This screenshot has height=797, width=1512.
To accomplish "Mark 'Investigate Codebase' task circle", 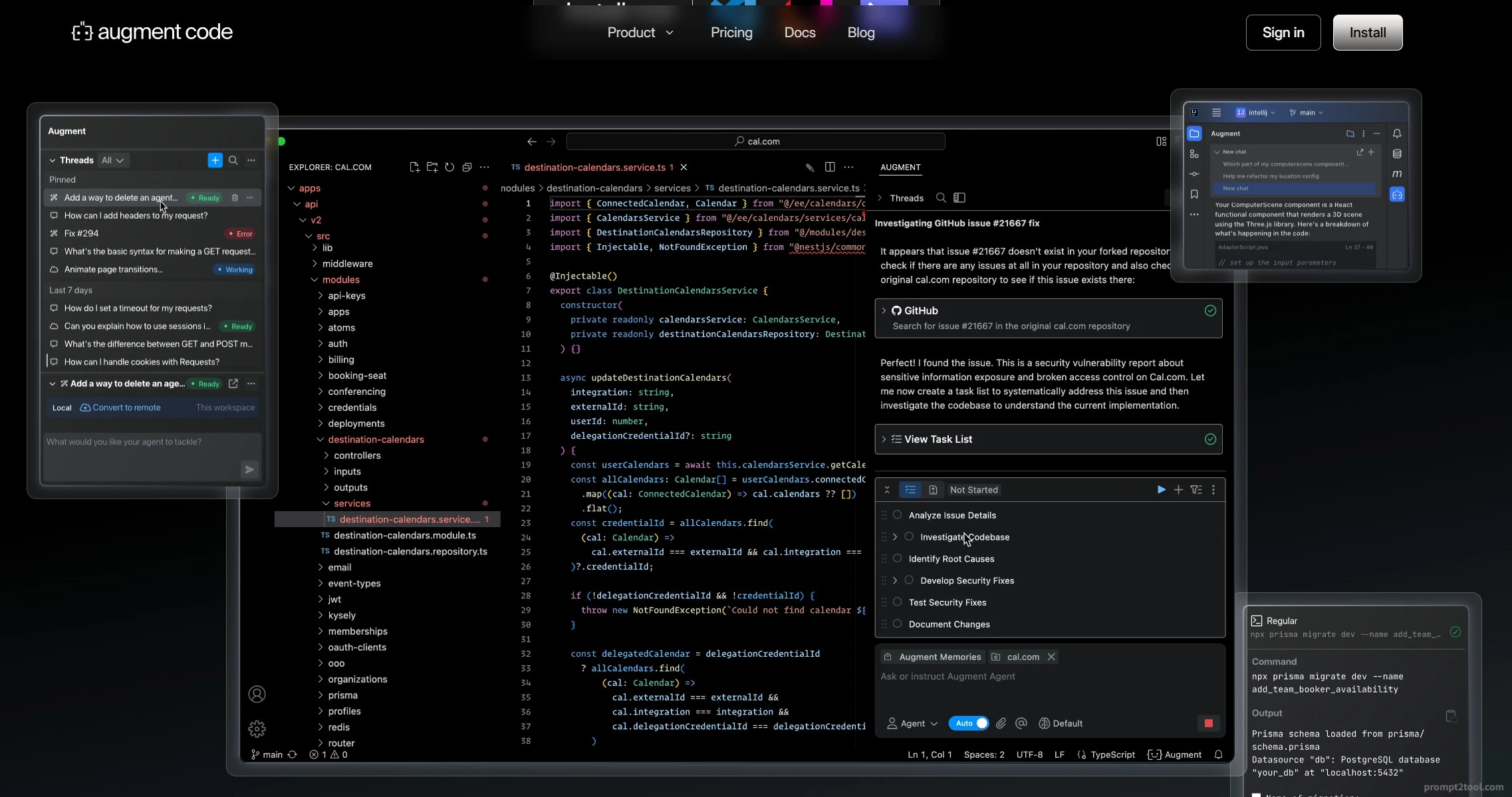I will point(909,537).
